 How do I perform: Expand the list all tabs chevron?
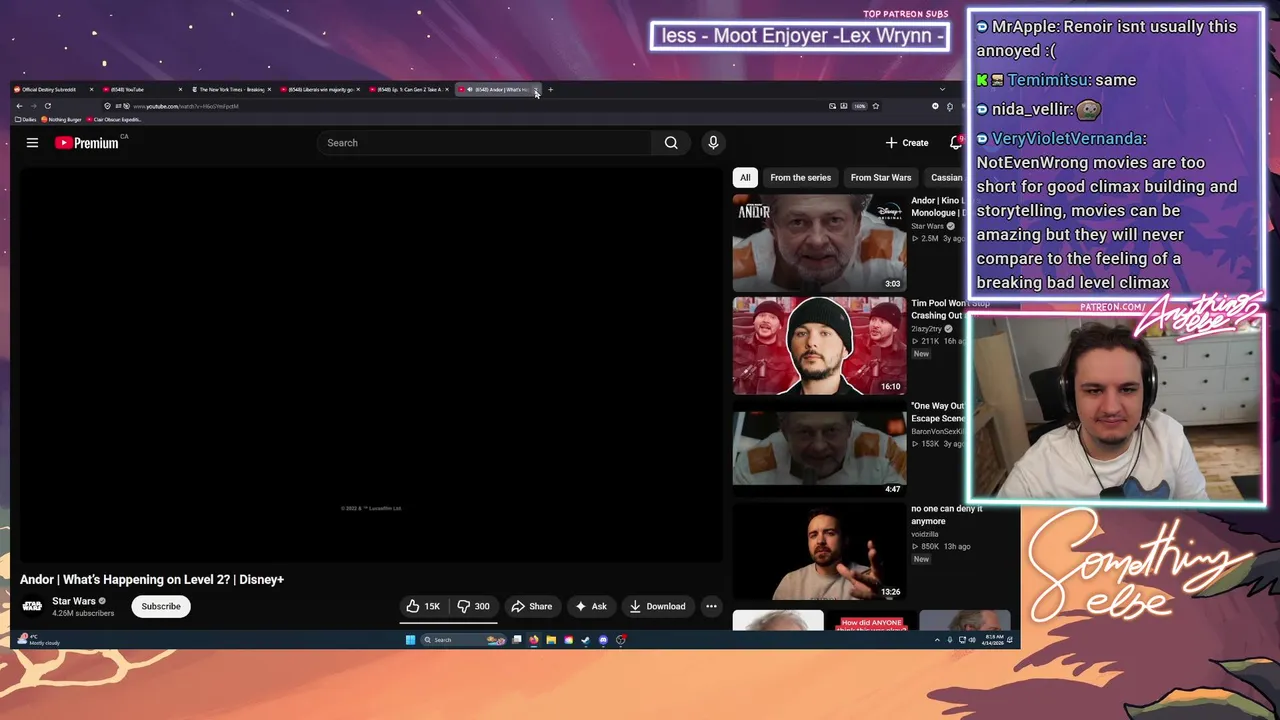[x=942, y=90]
